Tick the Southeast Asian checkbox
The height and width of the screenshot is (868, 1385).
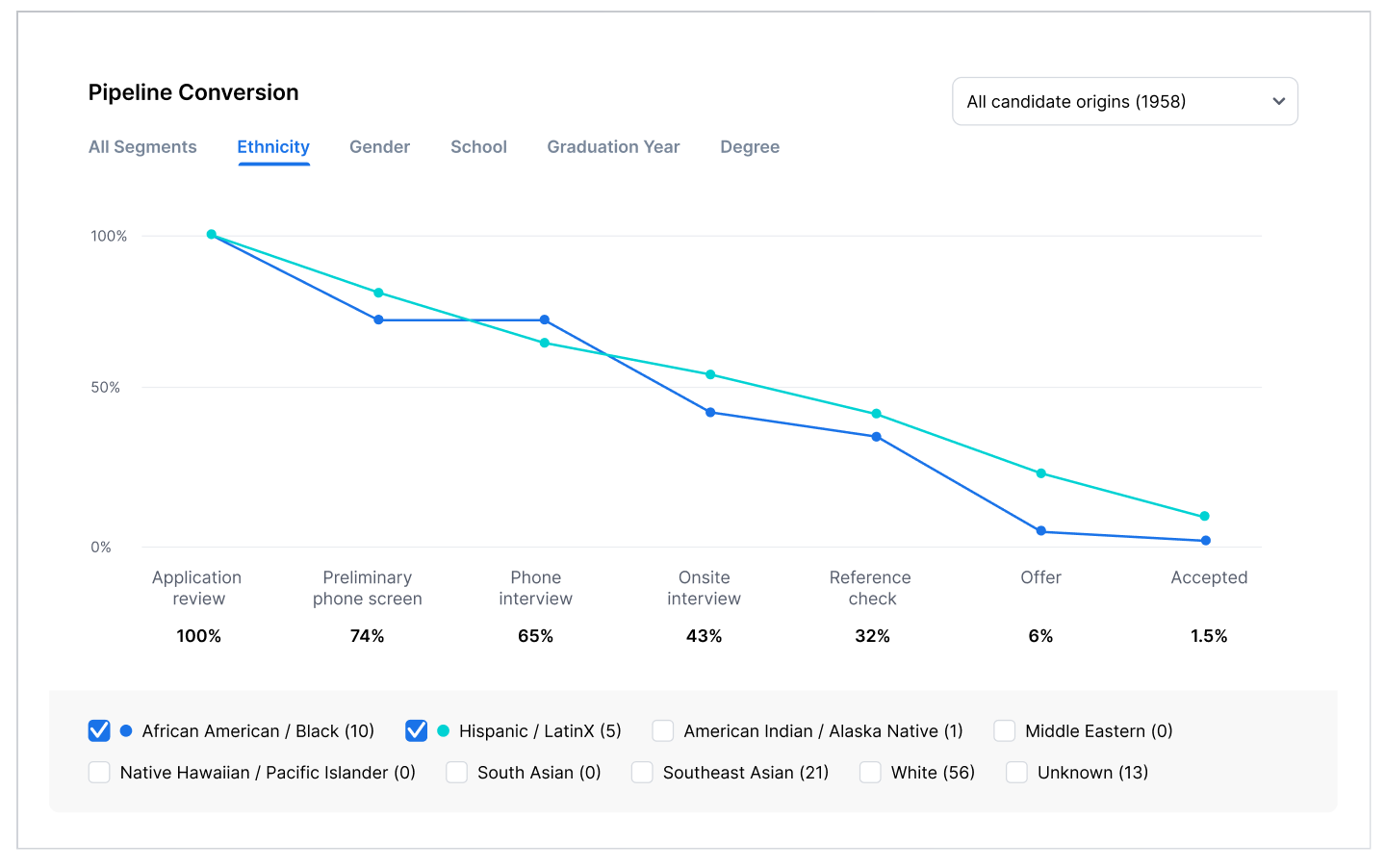642,773
